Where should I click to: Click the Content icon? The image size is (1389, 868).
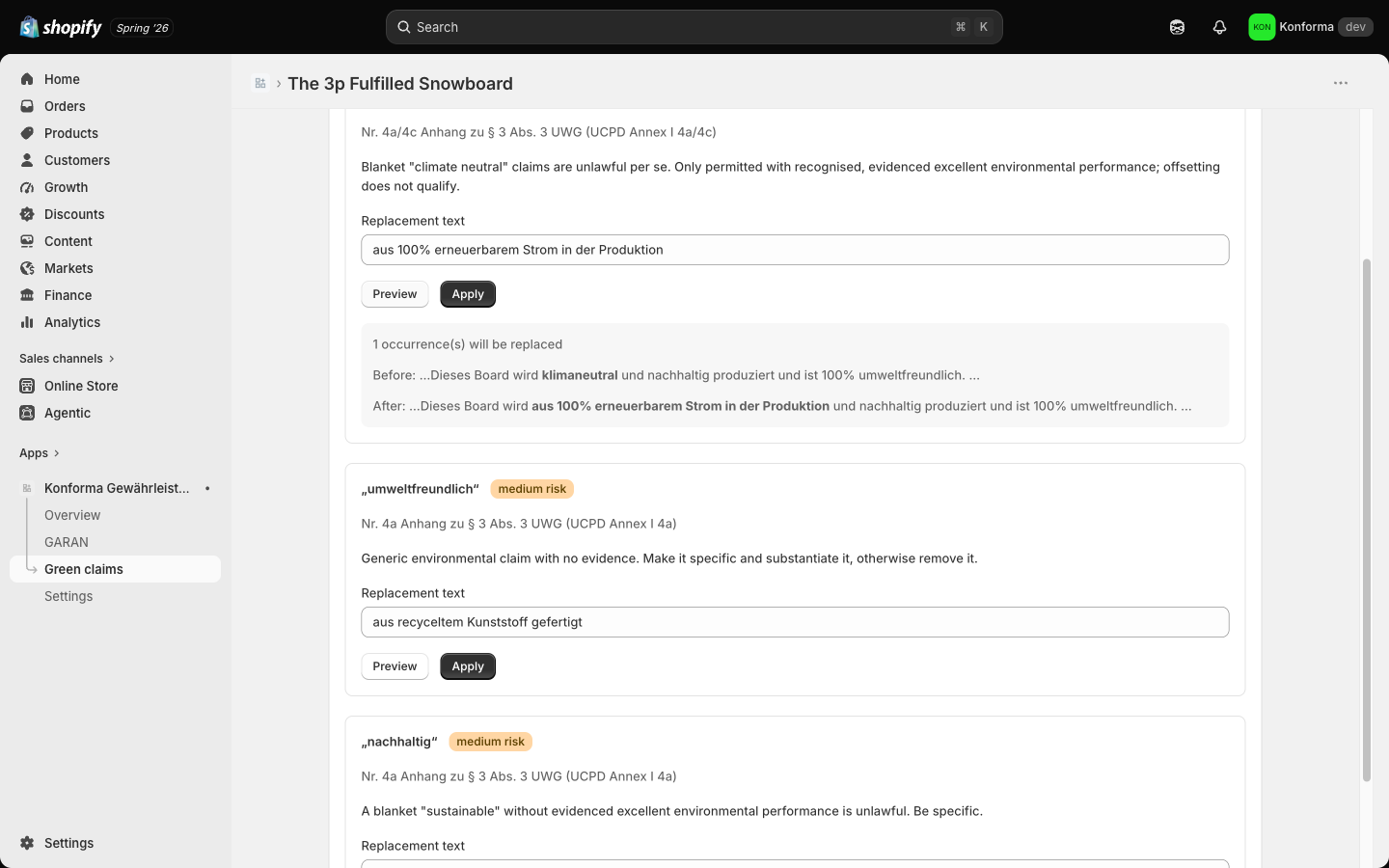tap(27, 241)
